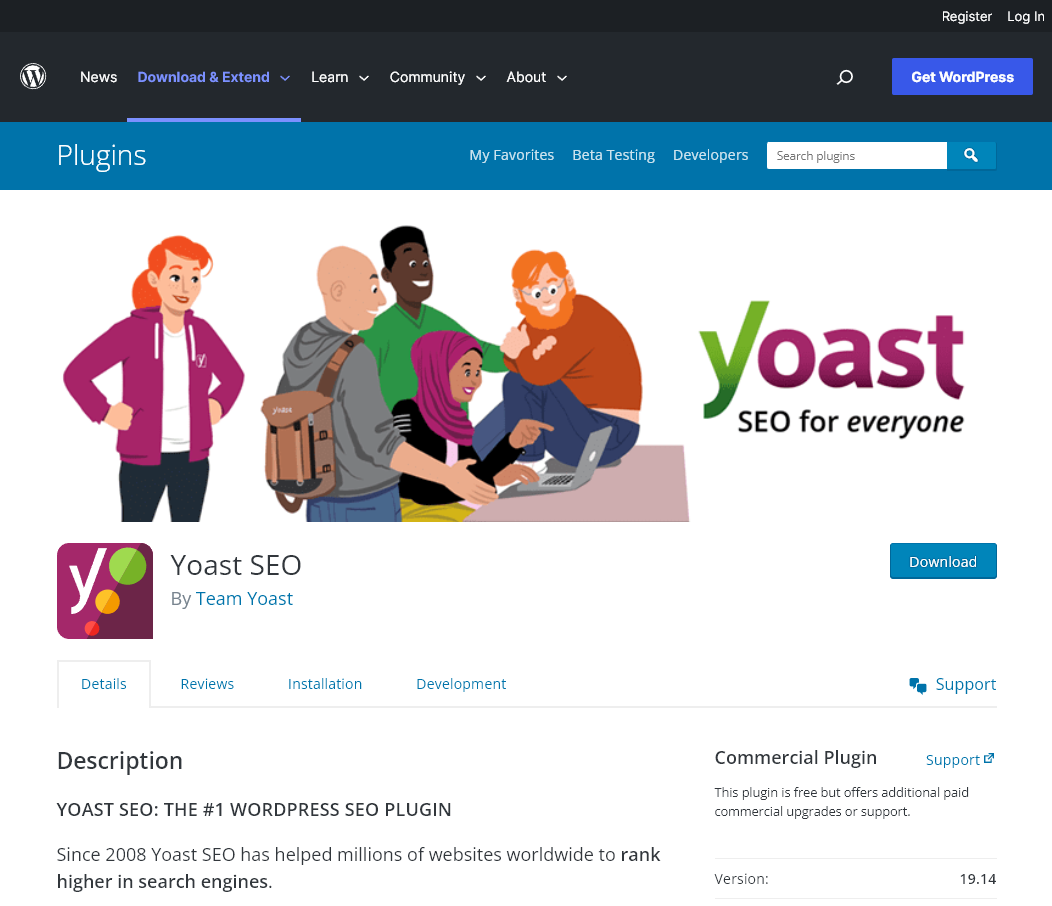Image resolution: width=1052 pixels, height=906 pixels.
Task: Select the Development tab
Action: [x=461, y=684]
